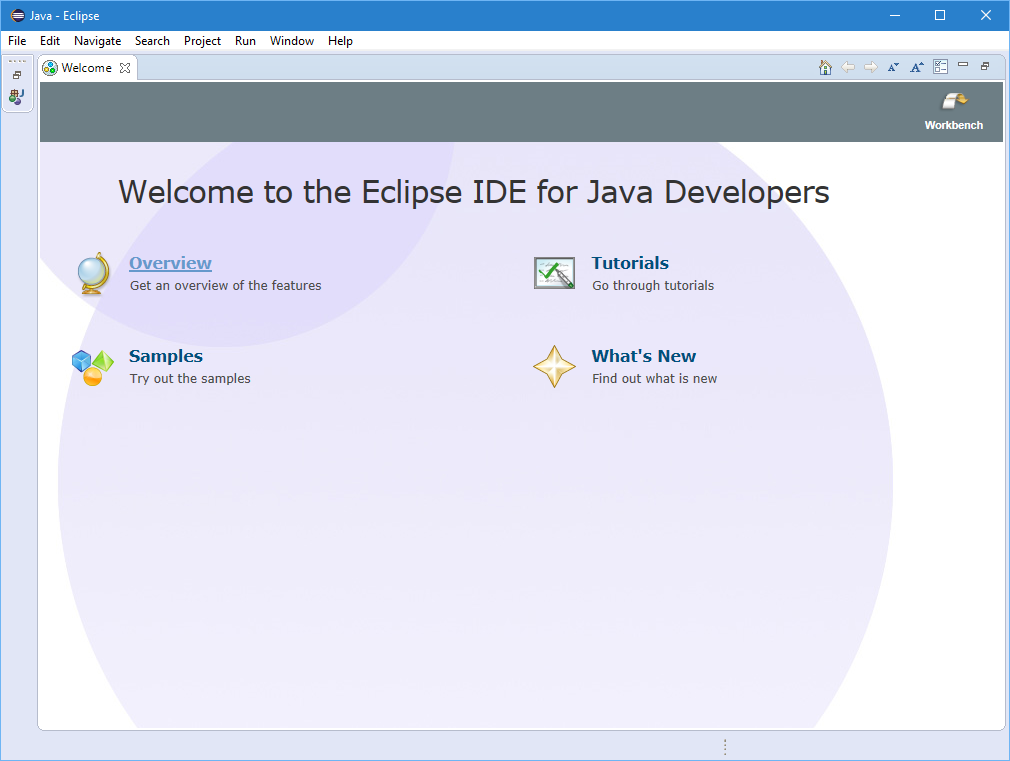This screenshot has height=761, width=1010.
Task: Click the Navigate Forward arrow icon
Action: tap(871, 67)
